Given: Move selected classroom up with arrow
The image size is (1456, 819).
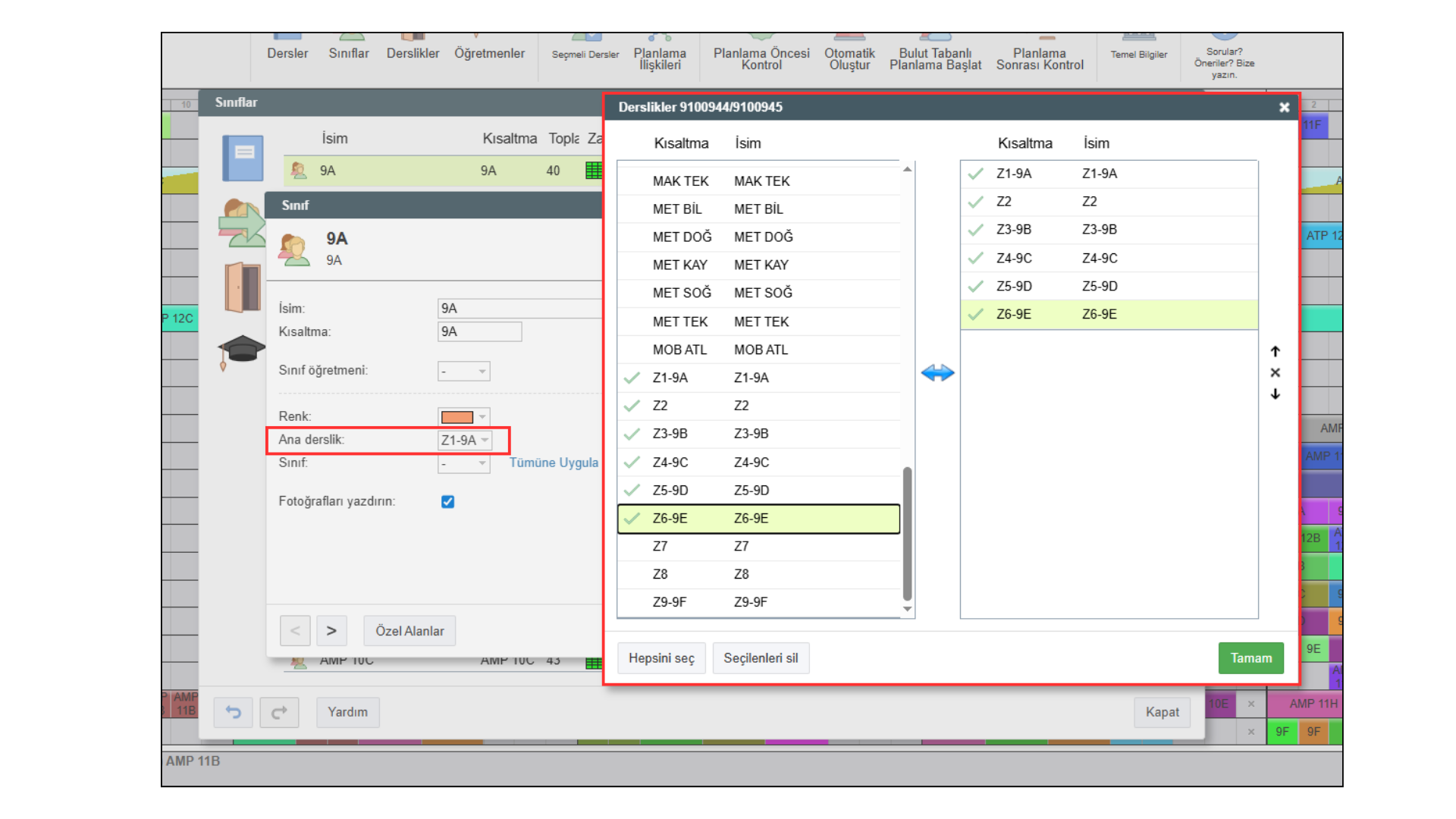Looking at the screenshot, I should (x=1275, y=352).
